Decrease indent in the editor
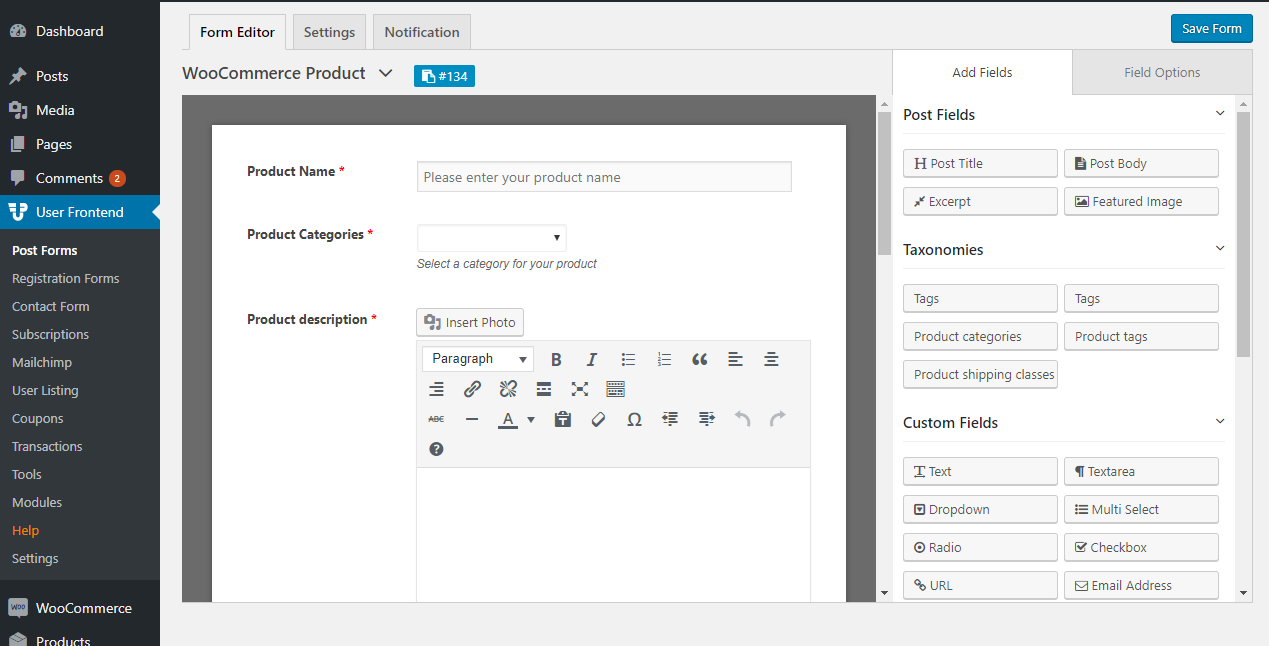The image size is (1269, 646). 670,419
